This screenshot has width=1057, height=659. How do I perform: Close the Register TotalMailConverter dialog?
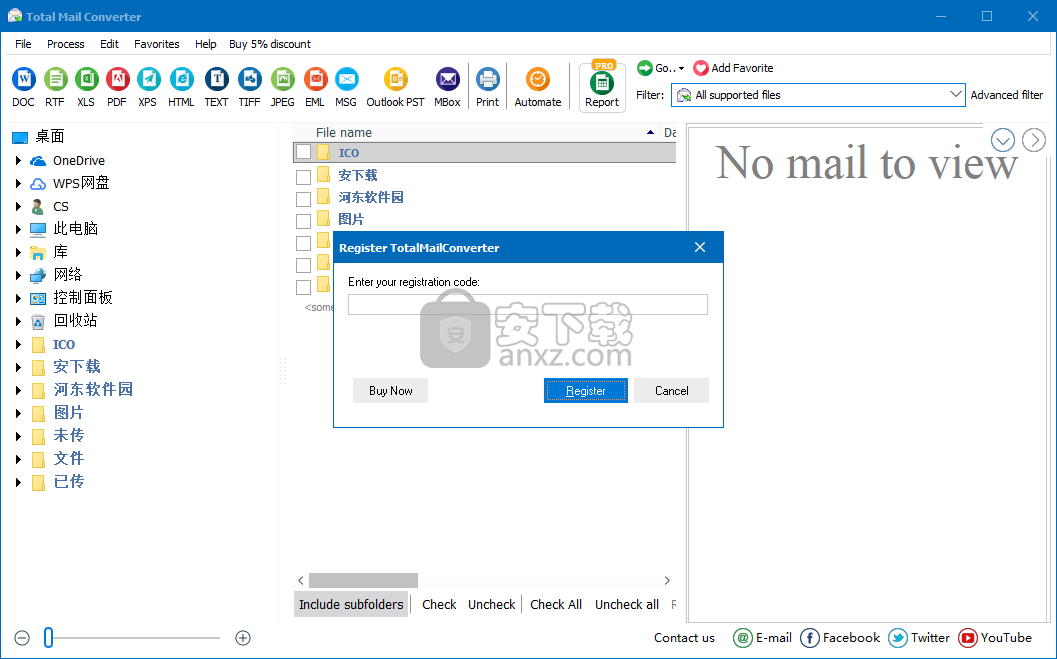click(700, 247)
